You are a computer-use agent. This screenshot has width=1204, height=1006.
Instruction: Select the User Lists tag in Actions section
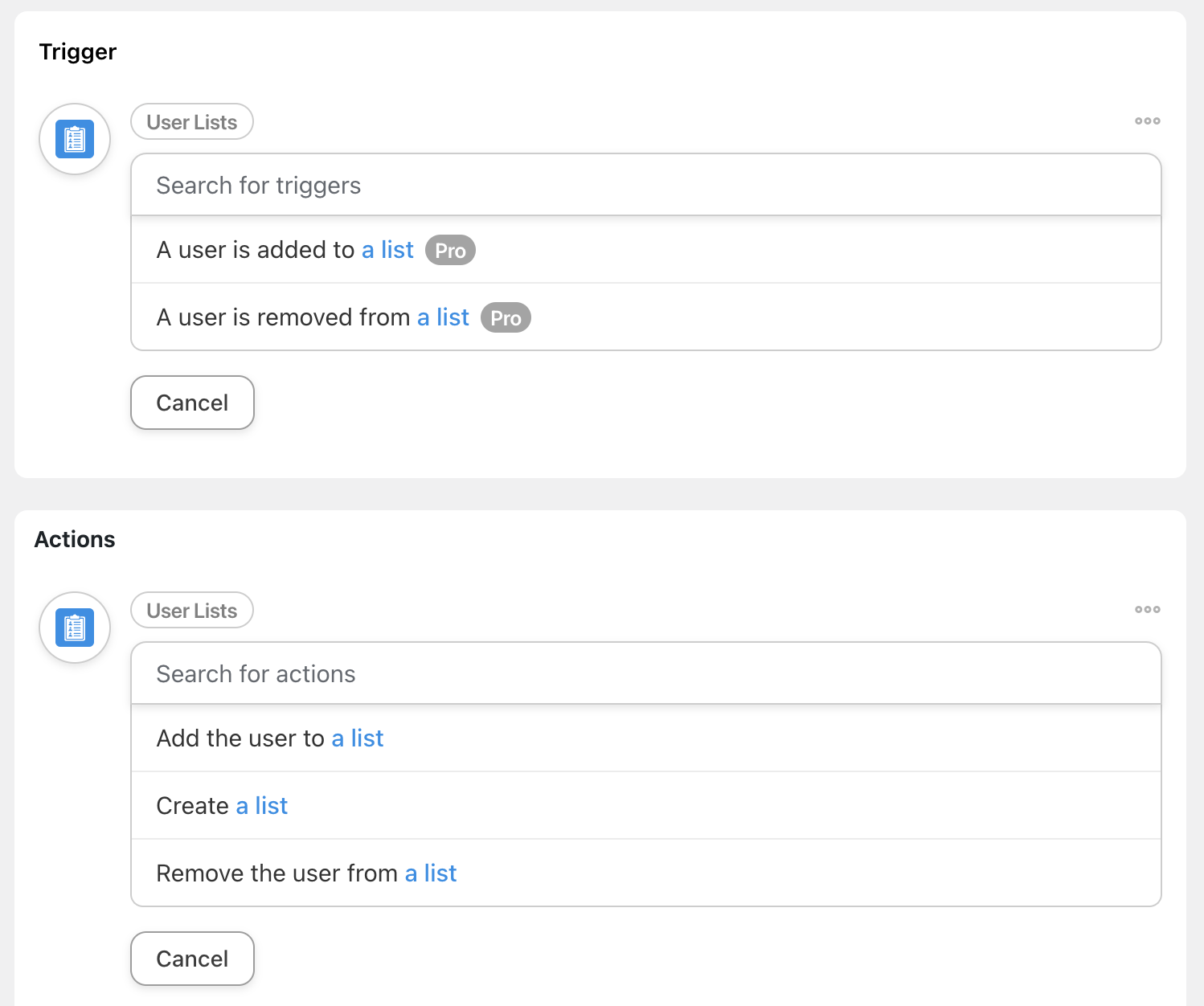click(x=192, y=611)
